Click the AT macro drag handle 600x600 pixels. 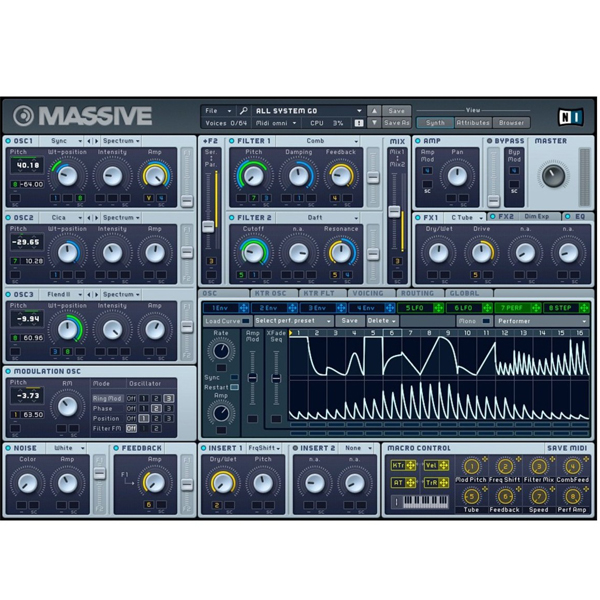click(x=411, y=483)
